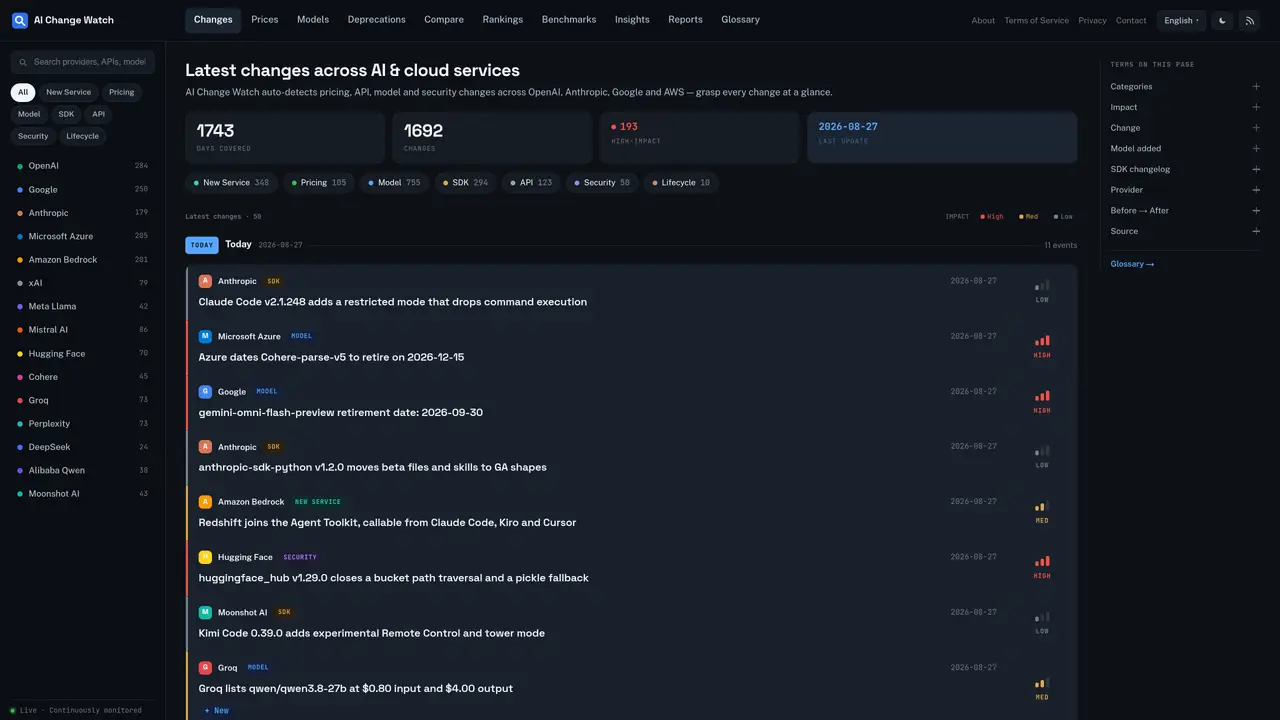Image resolution: width=1280 pixels, height=720 pixels.
Task: Toggle the Pricing 105 category pill
Action: [318, 183]
